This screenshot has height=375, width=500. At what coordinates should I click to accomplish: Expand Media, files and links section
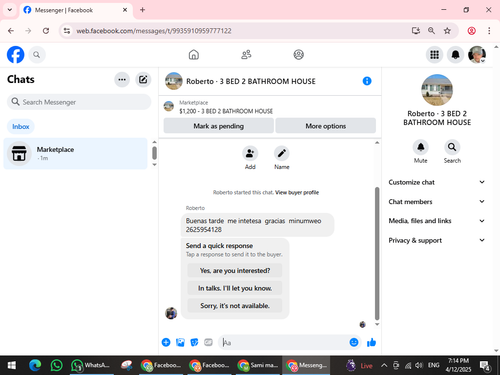pos(437,221)
